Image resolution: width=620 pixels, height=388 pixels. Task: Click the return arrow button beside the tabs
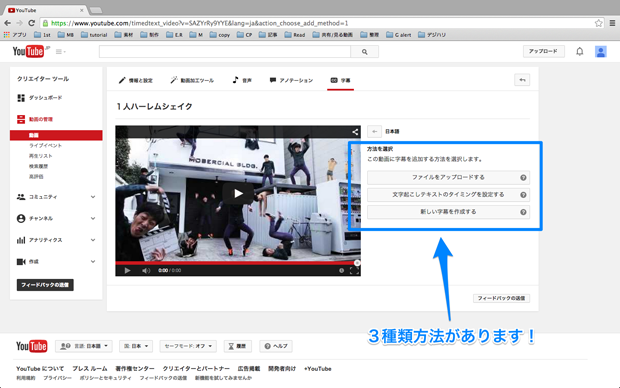(x=522, y=80)
